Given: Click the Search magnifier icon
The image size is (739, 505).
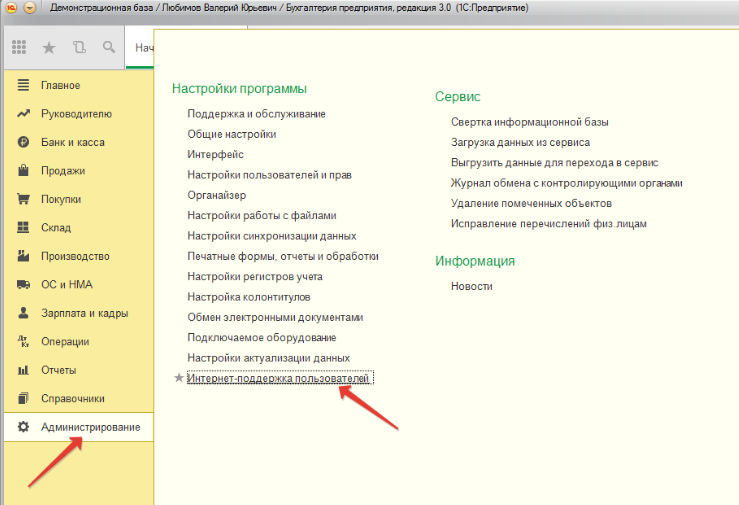Looking at the screenshot, I should point(108,47).
